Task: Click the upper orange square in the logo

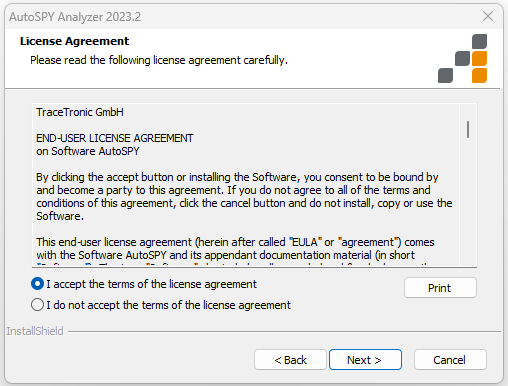Action: point(479,58)
